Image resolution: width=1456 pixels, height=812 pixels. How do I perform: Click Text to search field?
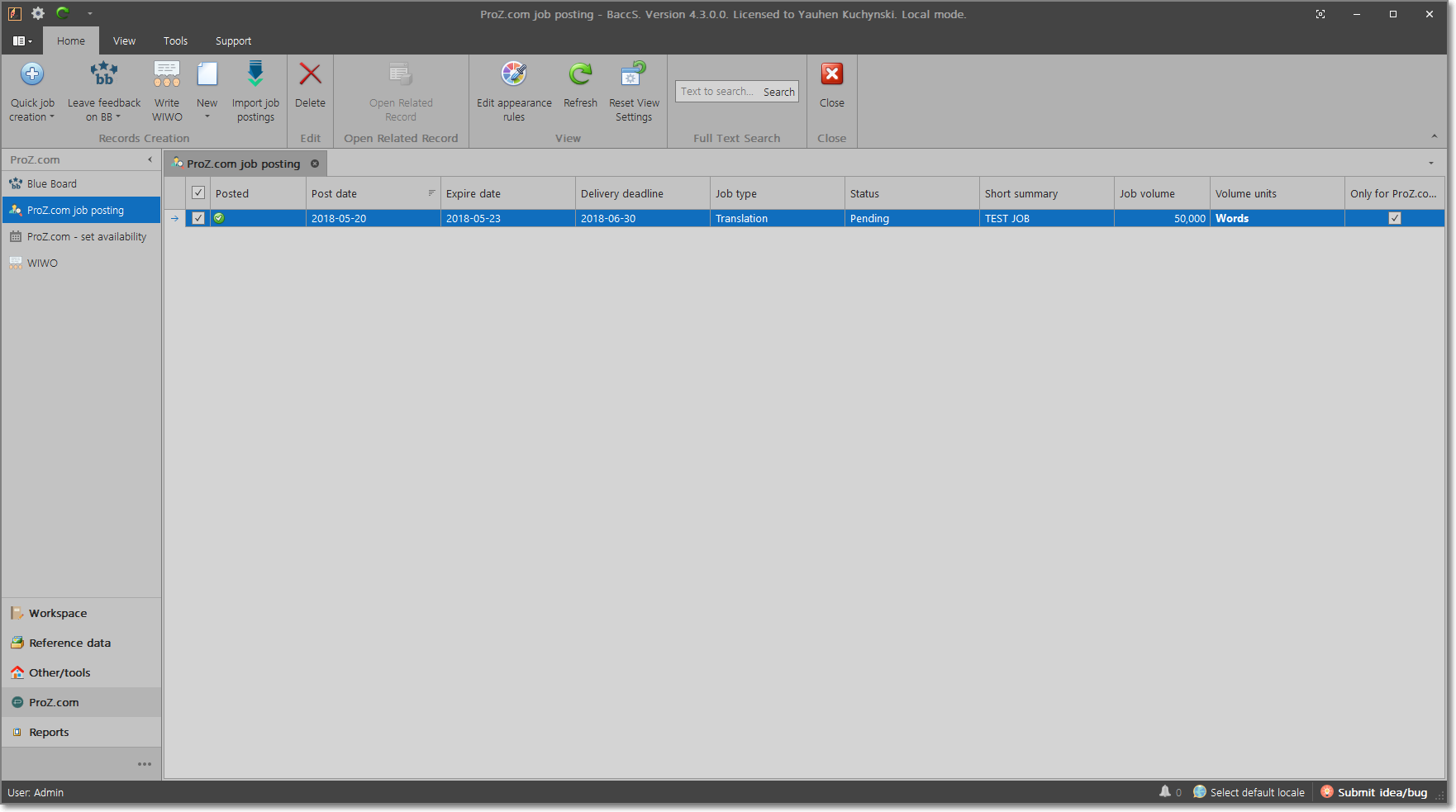pos(717,92)
